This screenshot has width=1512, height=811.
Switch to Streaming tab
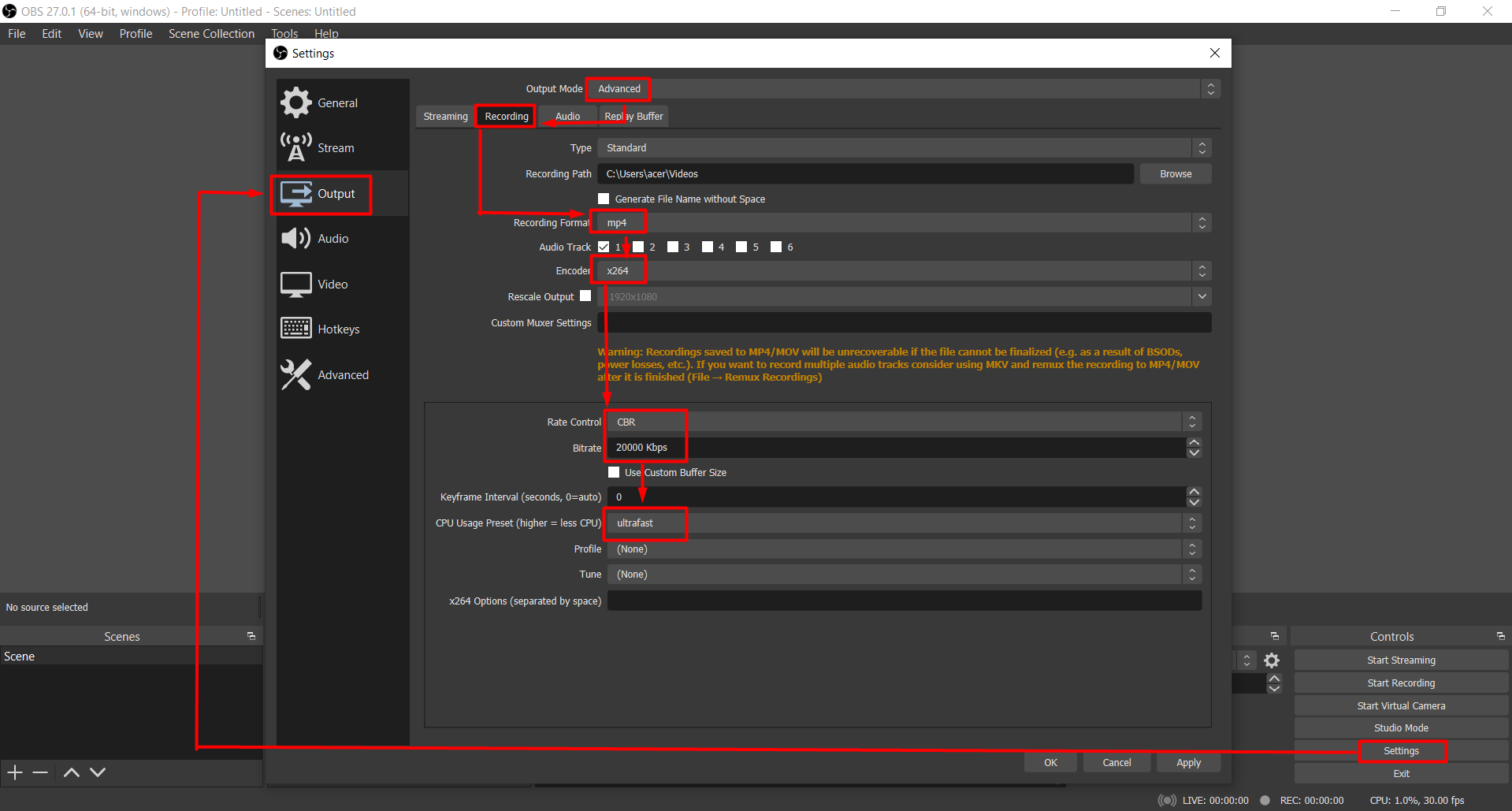(445, 116)
